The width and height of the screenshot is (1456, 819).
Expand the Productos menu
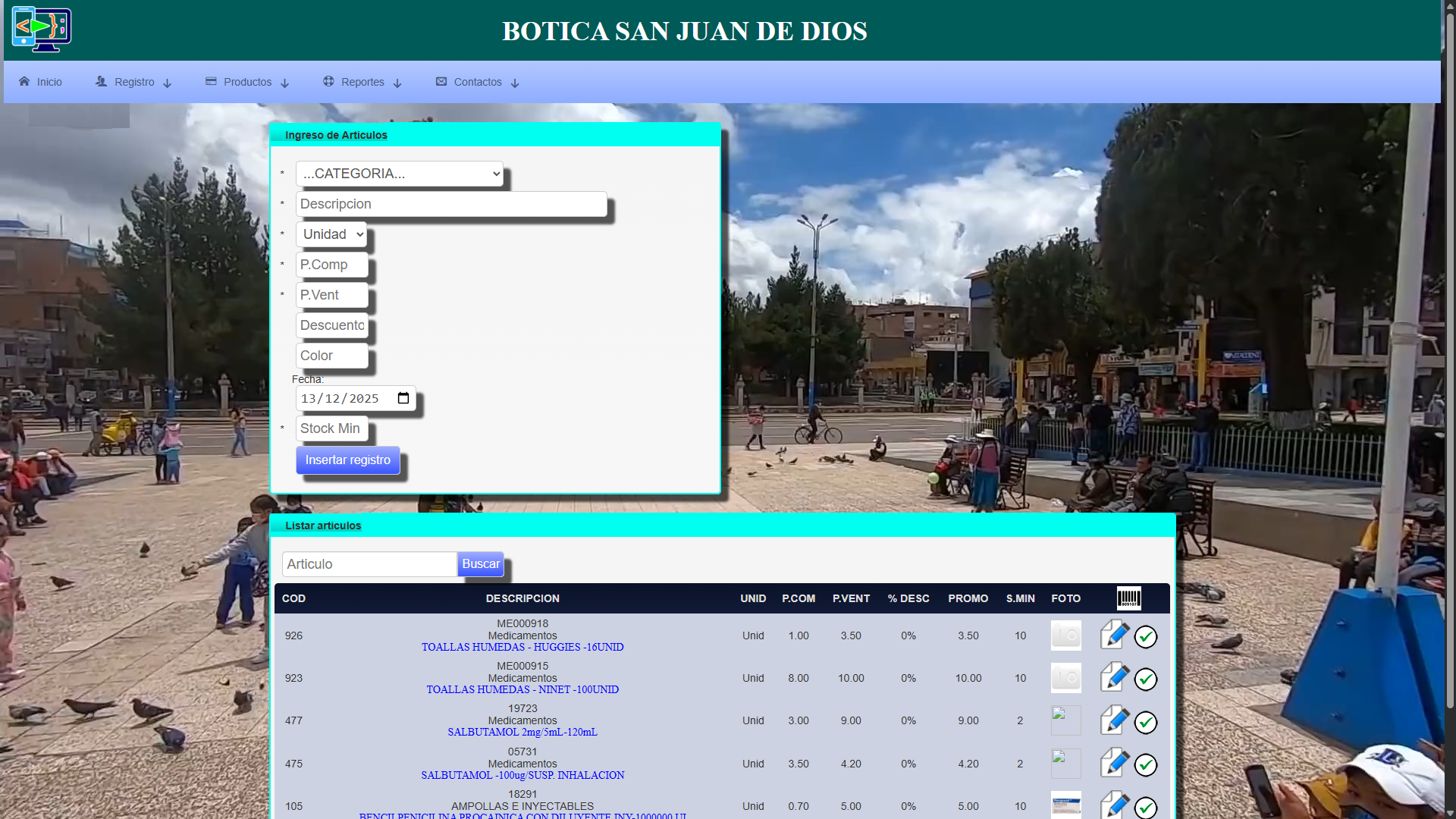(247, 82)
